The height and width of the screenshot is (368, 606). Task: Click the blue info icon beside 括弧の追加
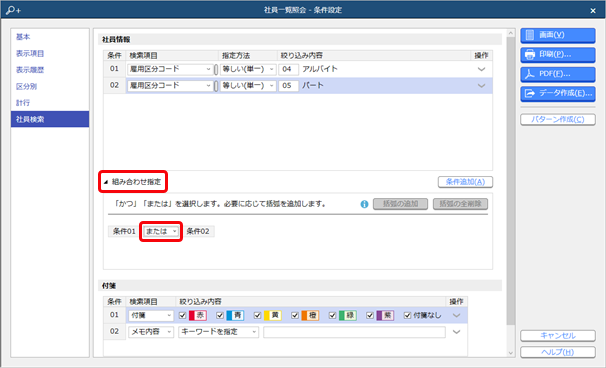coord(364,204)
